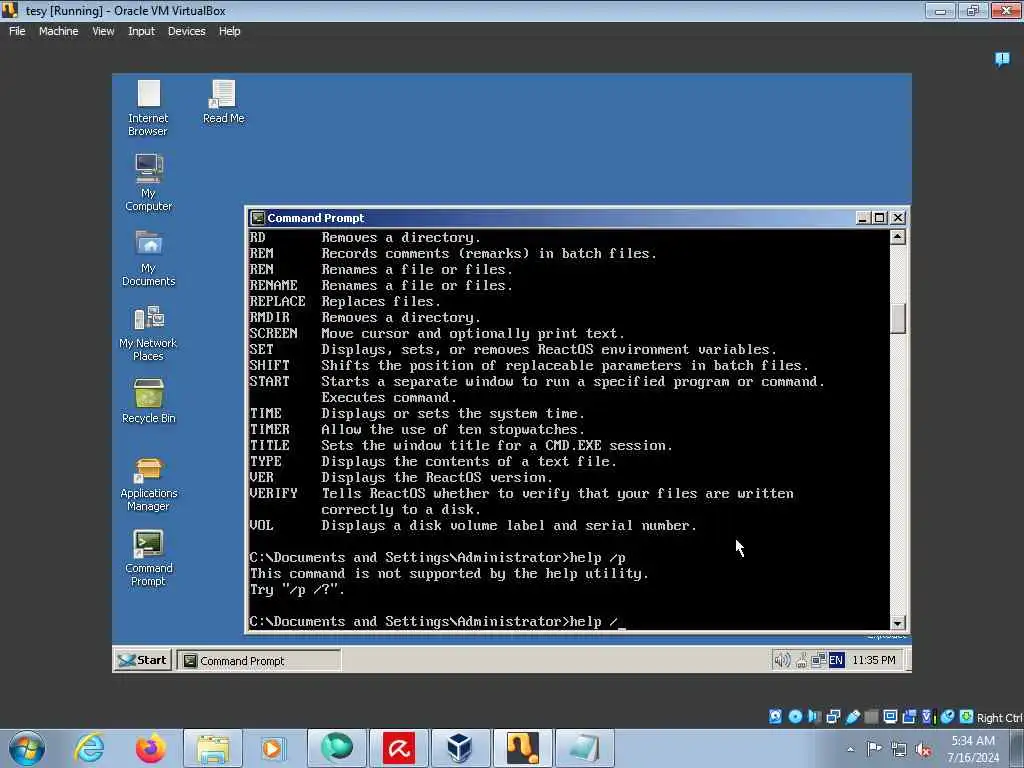Click the REPLACE command row

coord(345,302)
